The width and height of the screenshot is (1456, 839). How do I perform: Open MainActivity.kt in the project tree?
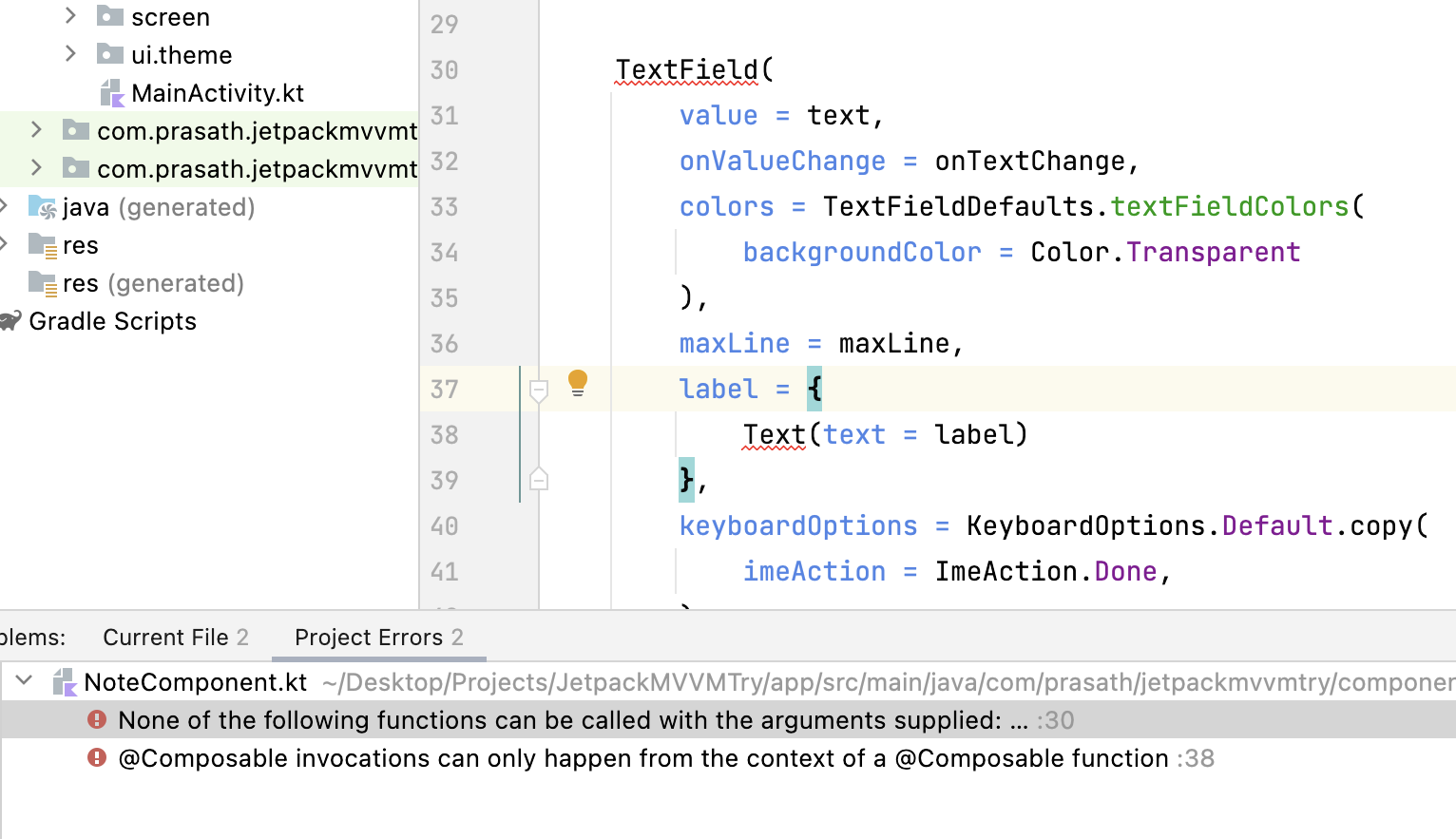tap(218, 93)
